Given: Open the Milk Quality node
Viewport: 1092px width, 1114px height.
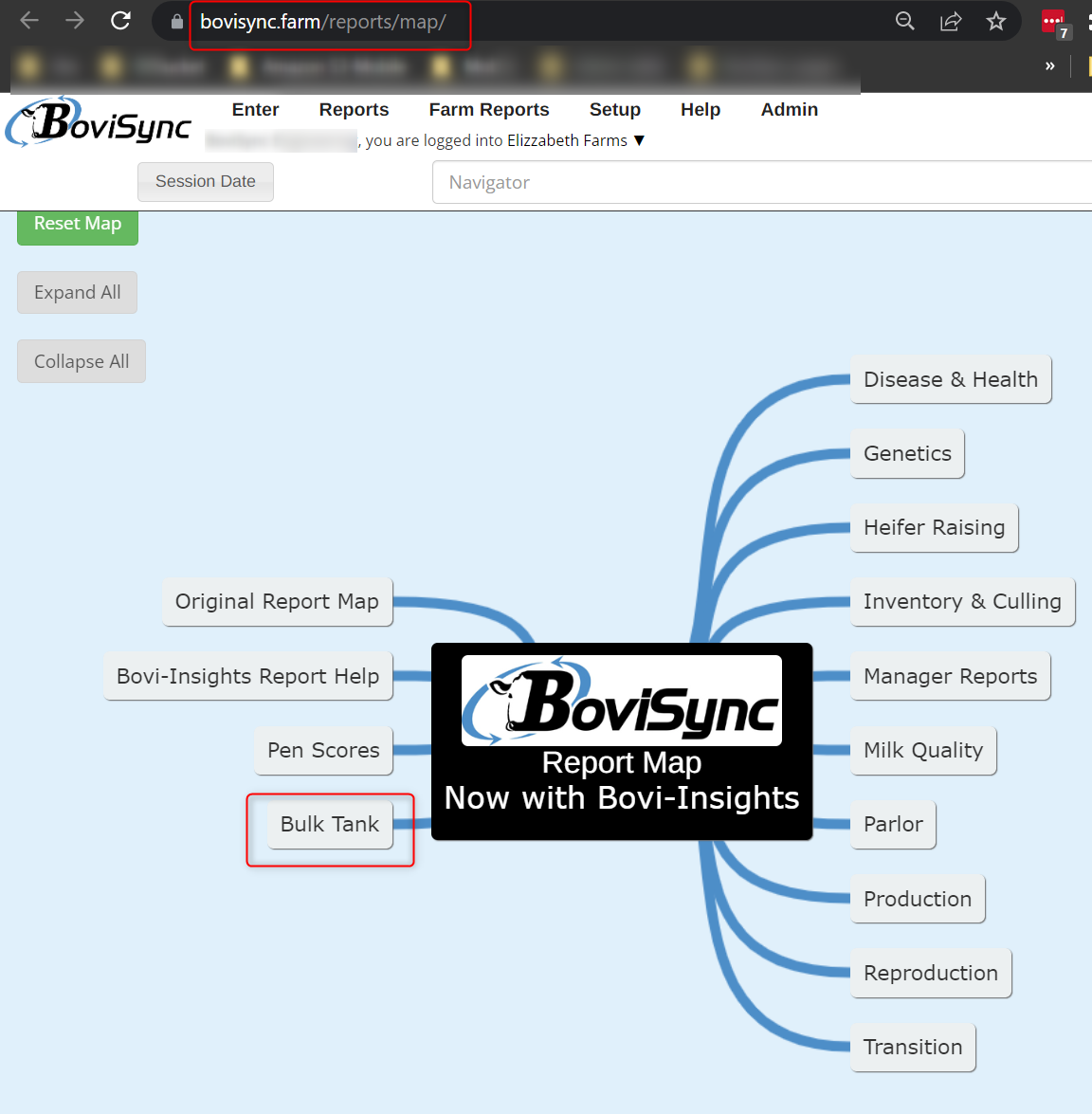Looking at the screenshot, I should [923, 750].
